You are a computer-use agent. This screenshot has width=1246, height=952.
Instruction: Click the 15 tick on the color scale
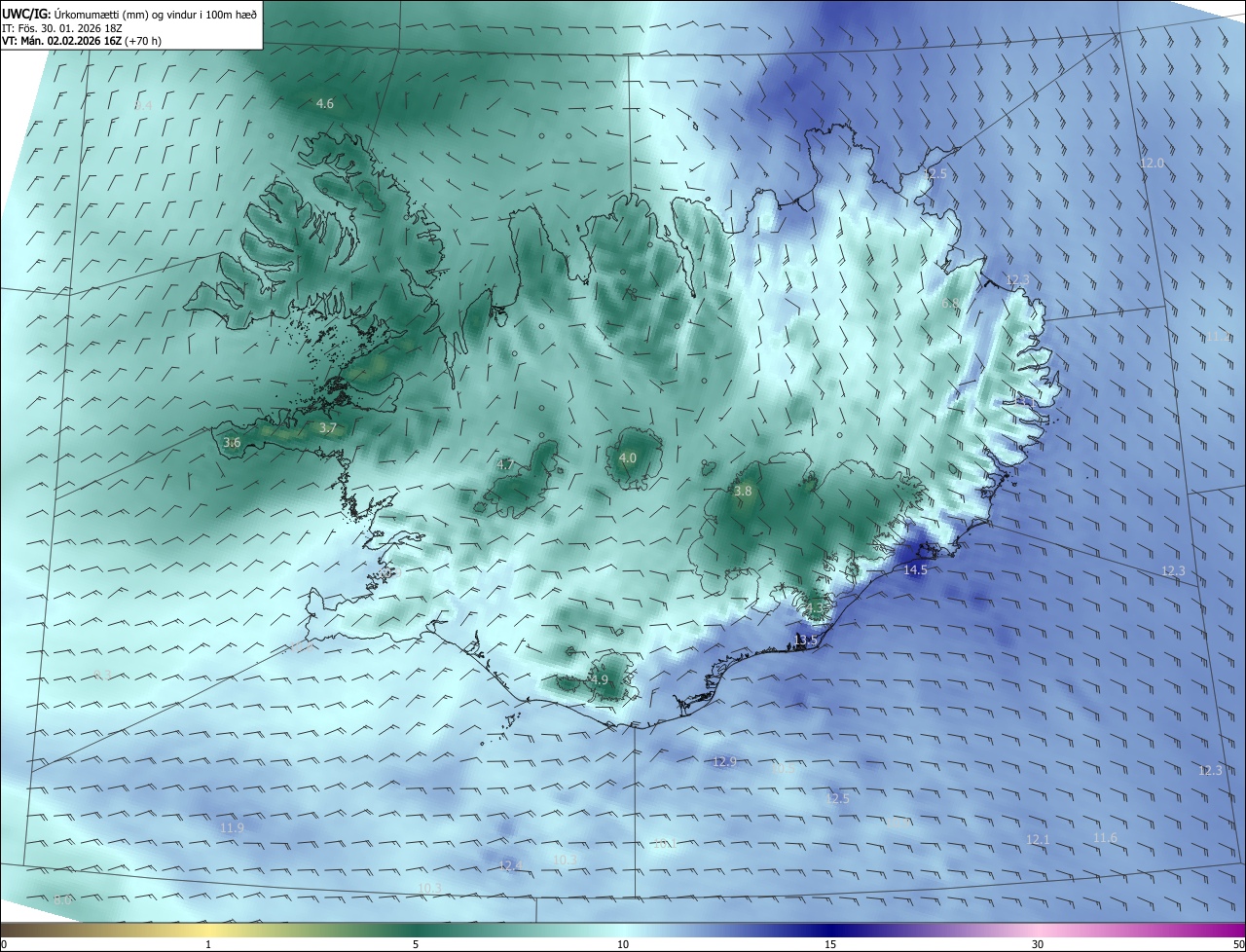[830, 944]
